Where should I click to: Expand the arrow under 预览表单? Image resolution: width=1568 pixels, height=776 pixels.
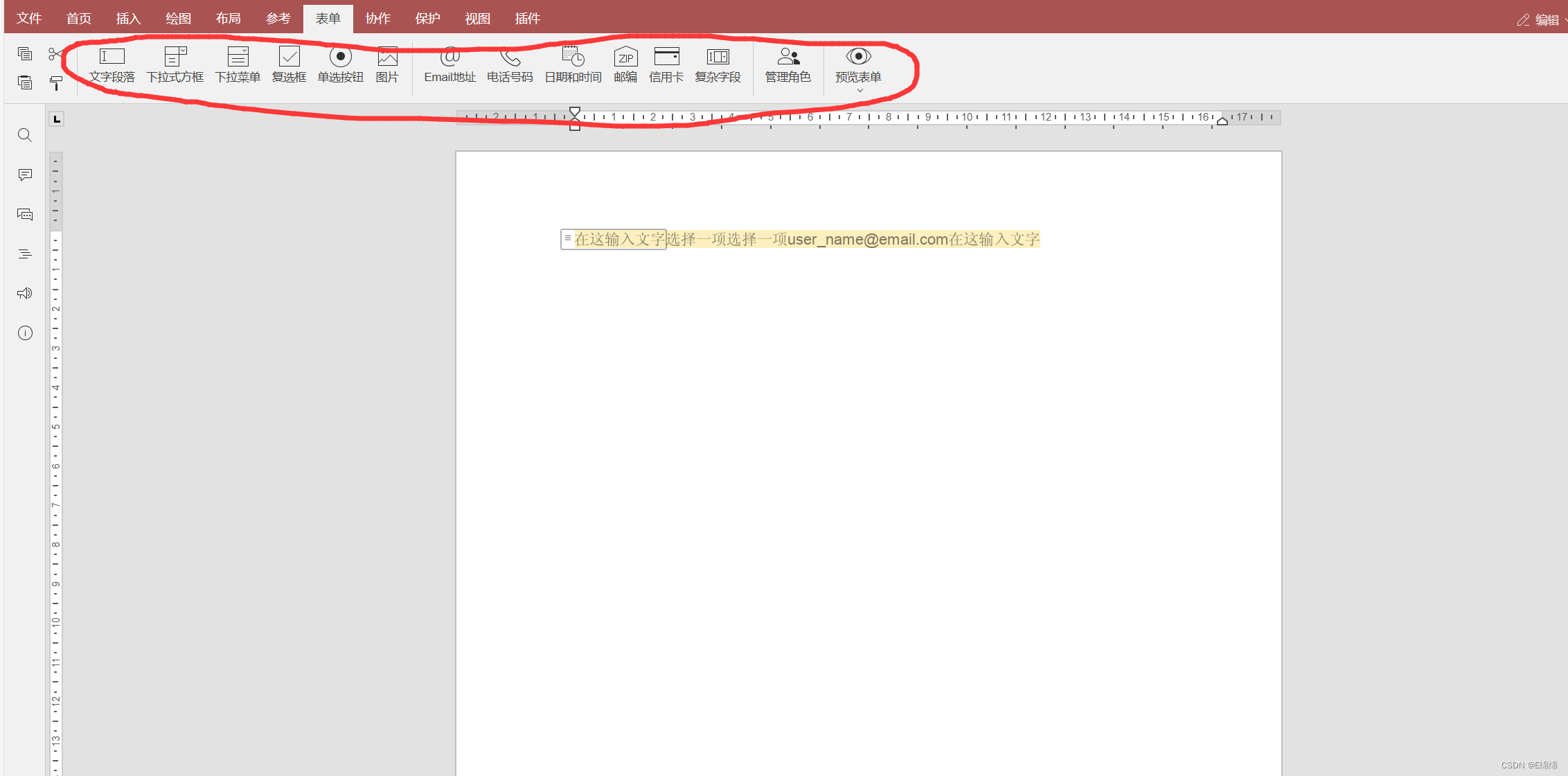(859, 91)
